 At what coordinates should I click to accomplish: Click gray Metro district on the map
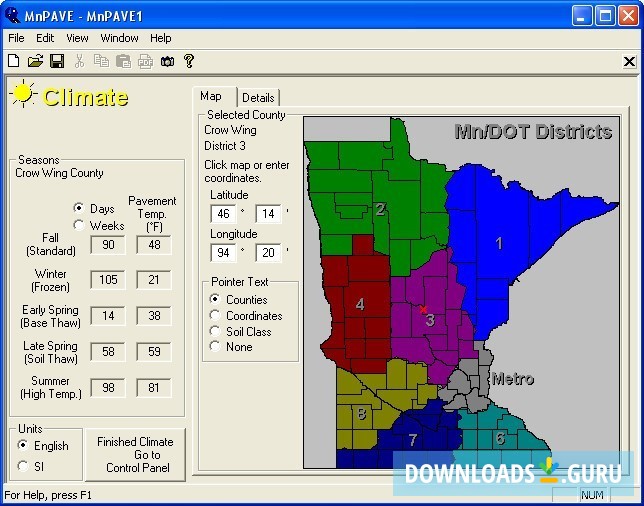[468, 382]
